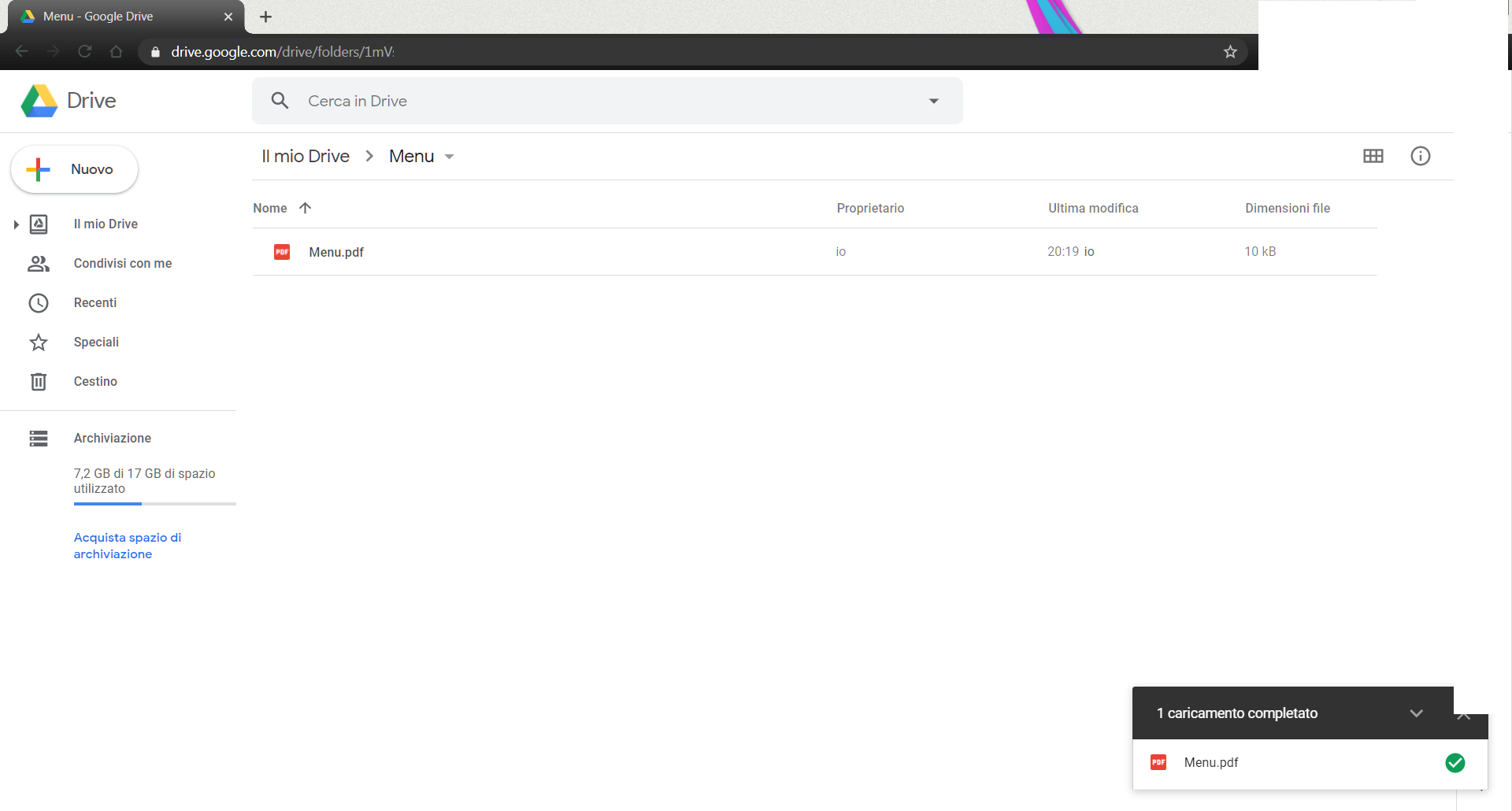
Task: Click the Il mio Drive sidebar icon
Action: pos(39,224)
